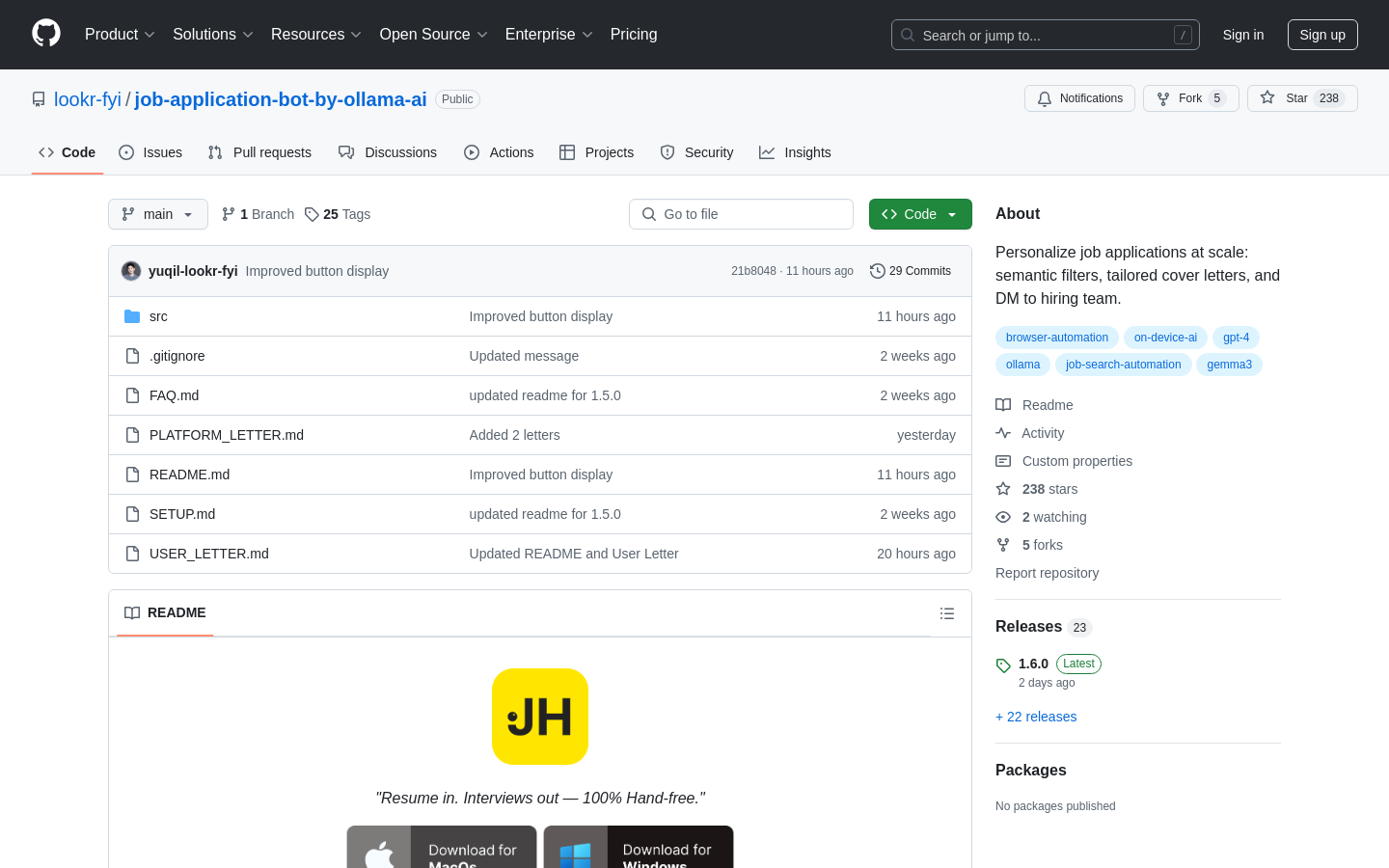Select the gemma3 topic tag

click(1230, 365)
